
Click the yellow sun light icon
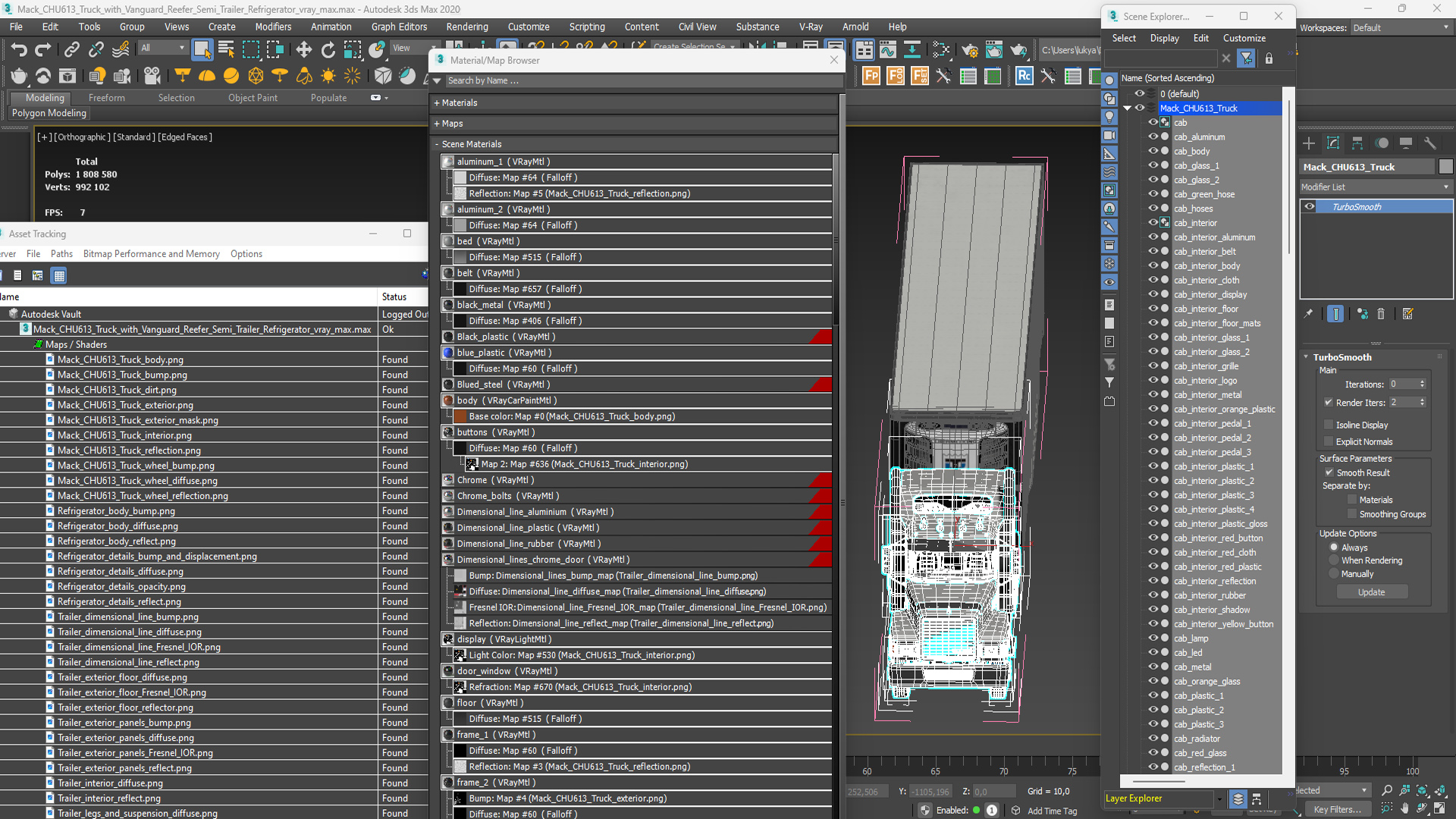tap(328, 76)
